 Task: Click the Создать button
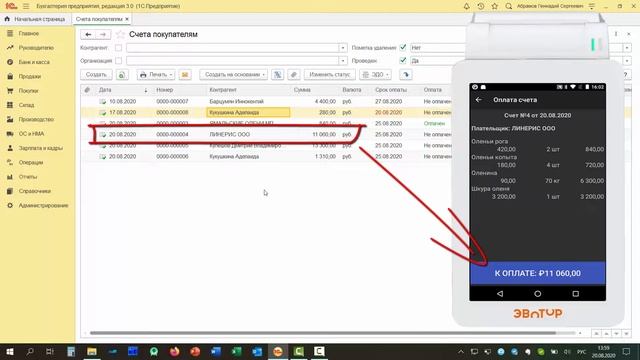click(96, 75)
